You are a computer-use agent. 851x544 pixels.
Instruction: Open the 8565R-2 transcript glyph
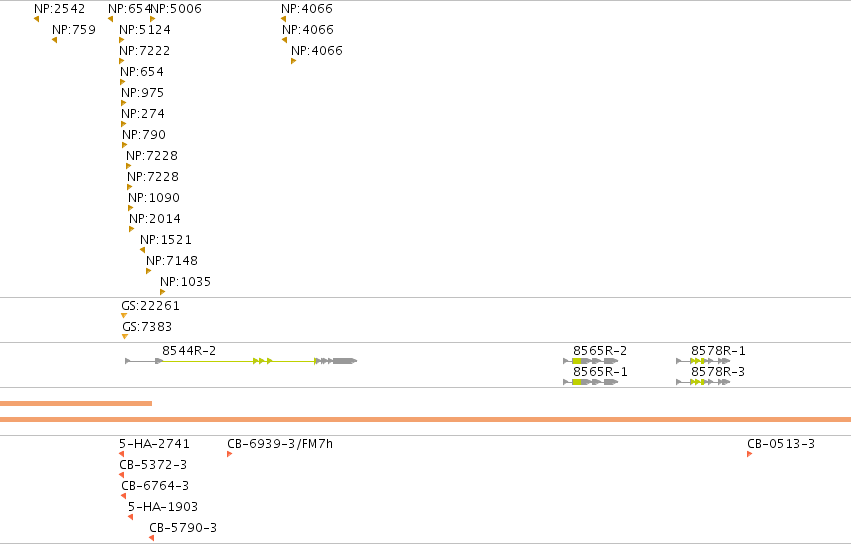(x=590, y=361)
